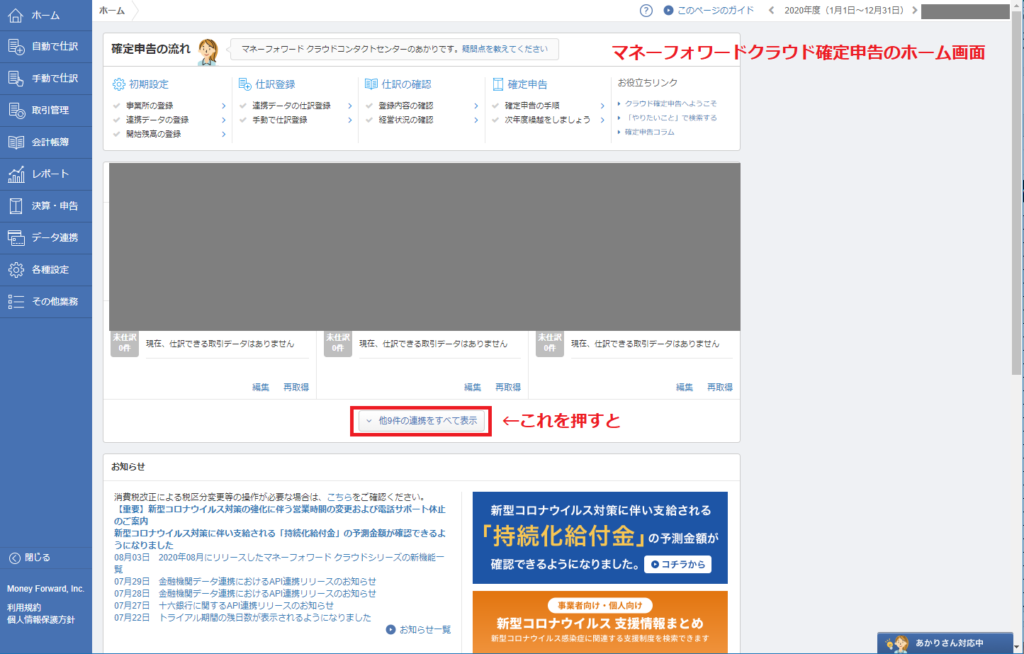Open 持続化給付金の予測金額 notice link
Image resolution: width=1024 pixels, height=654 pixels.
(x=280, y=539)
